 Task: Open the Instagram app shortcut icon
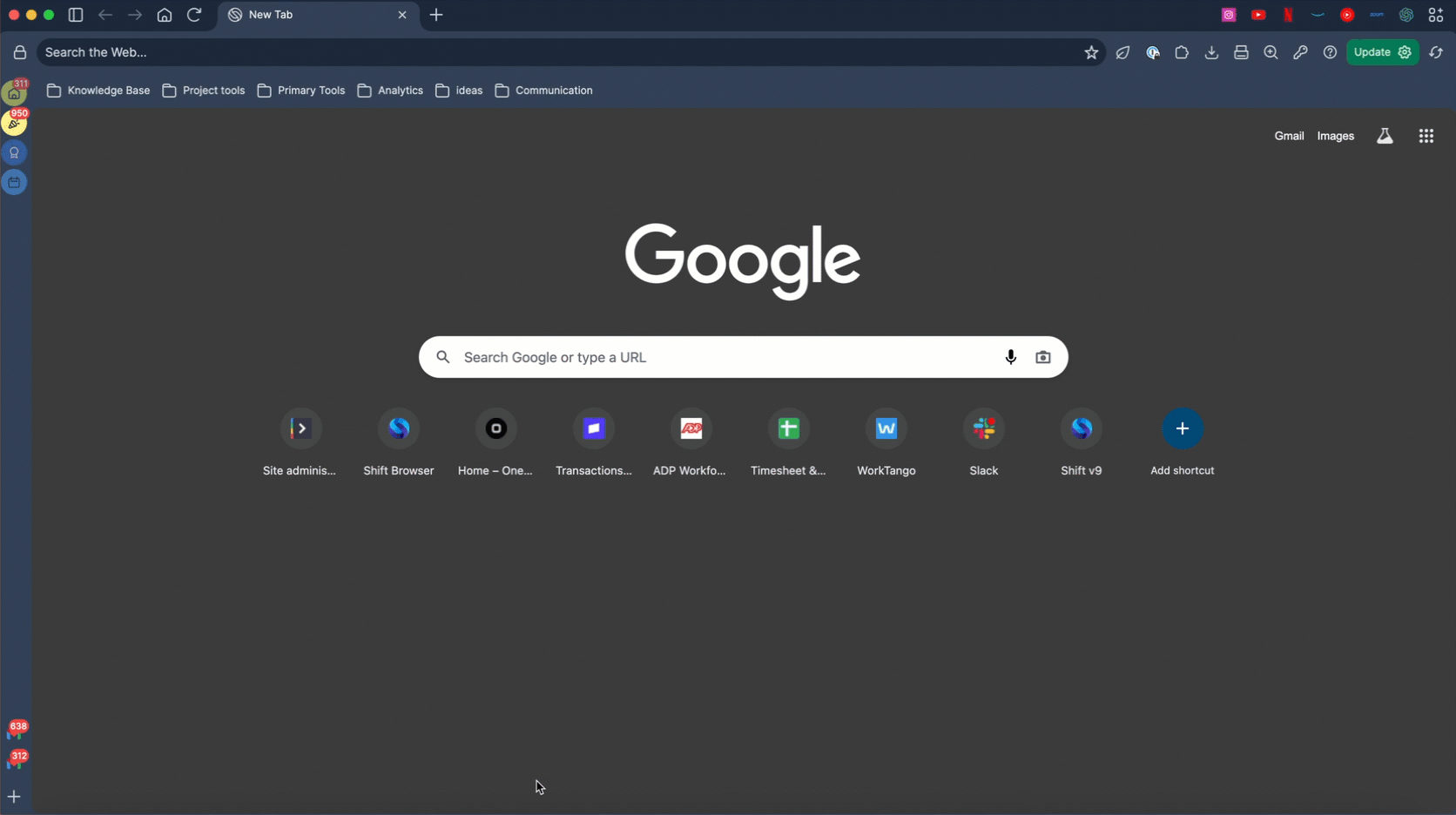click(1229, 15)
